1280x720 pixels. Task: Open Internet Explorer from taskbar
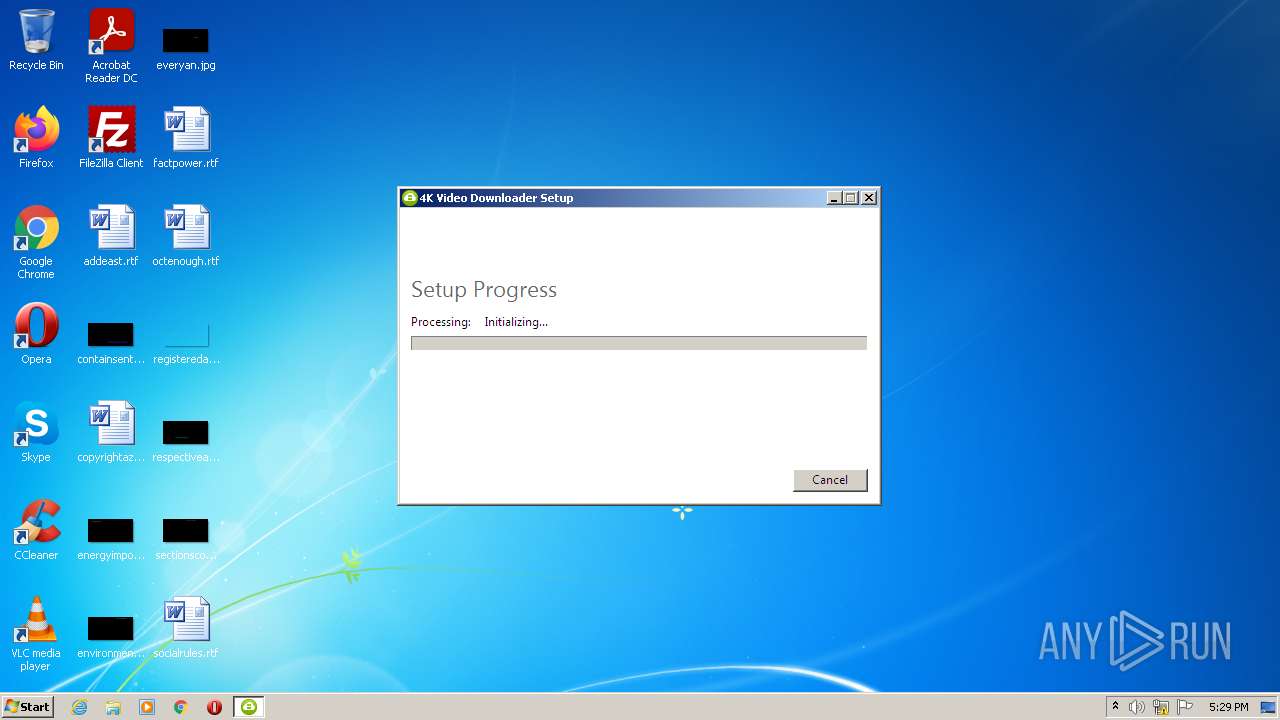[80, 707]
